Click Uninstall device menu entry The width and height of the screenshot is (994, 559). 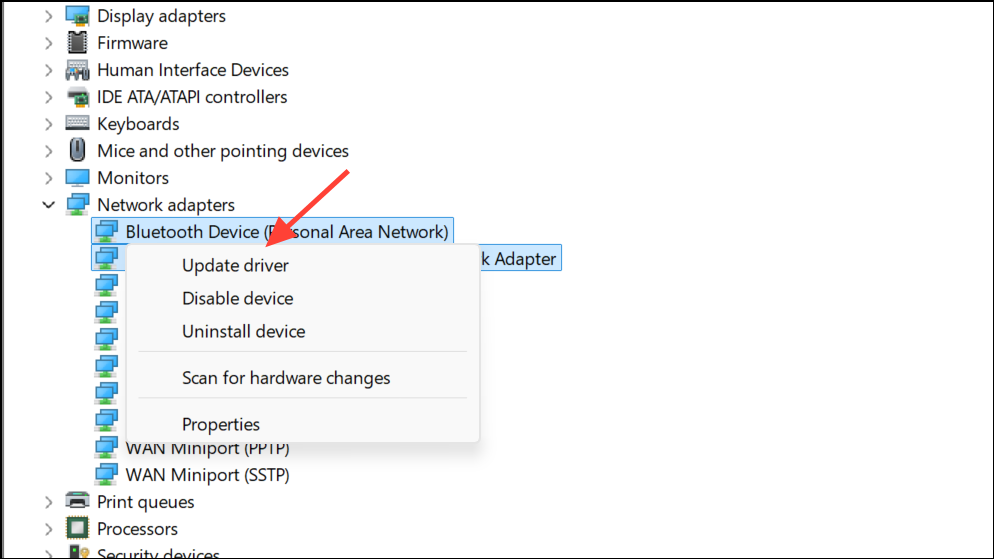point(243,331)
